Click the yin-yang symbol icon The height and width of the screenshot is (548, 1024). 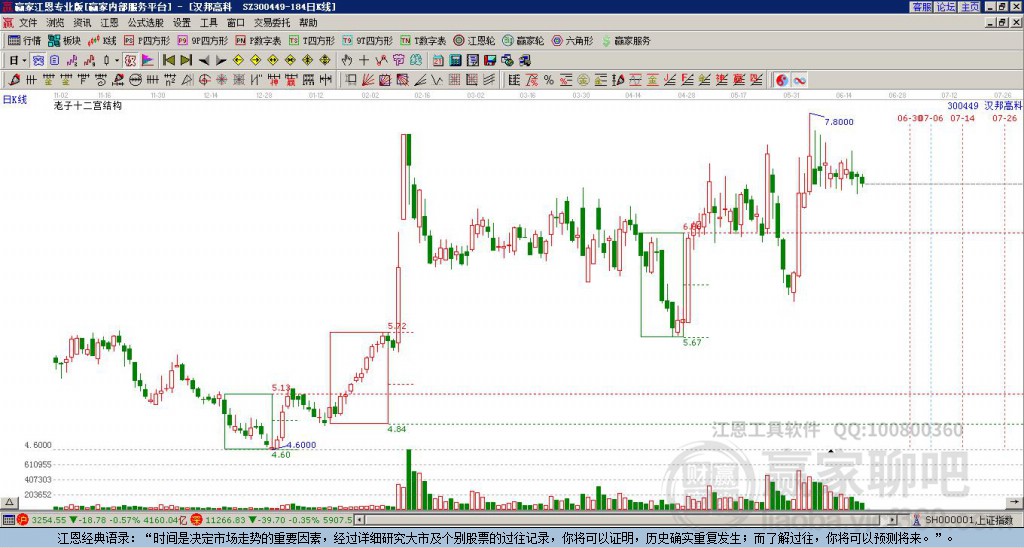(x=781, y=80)
